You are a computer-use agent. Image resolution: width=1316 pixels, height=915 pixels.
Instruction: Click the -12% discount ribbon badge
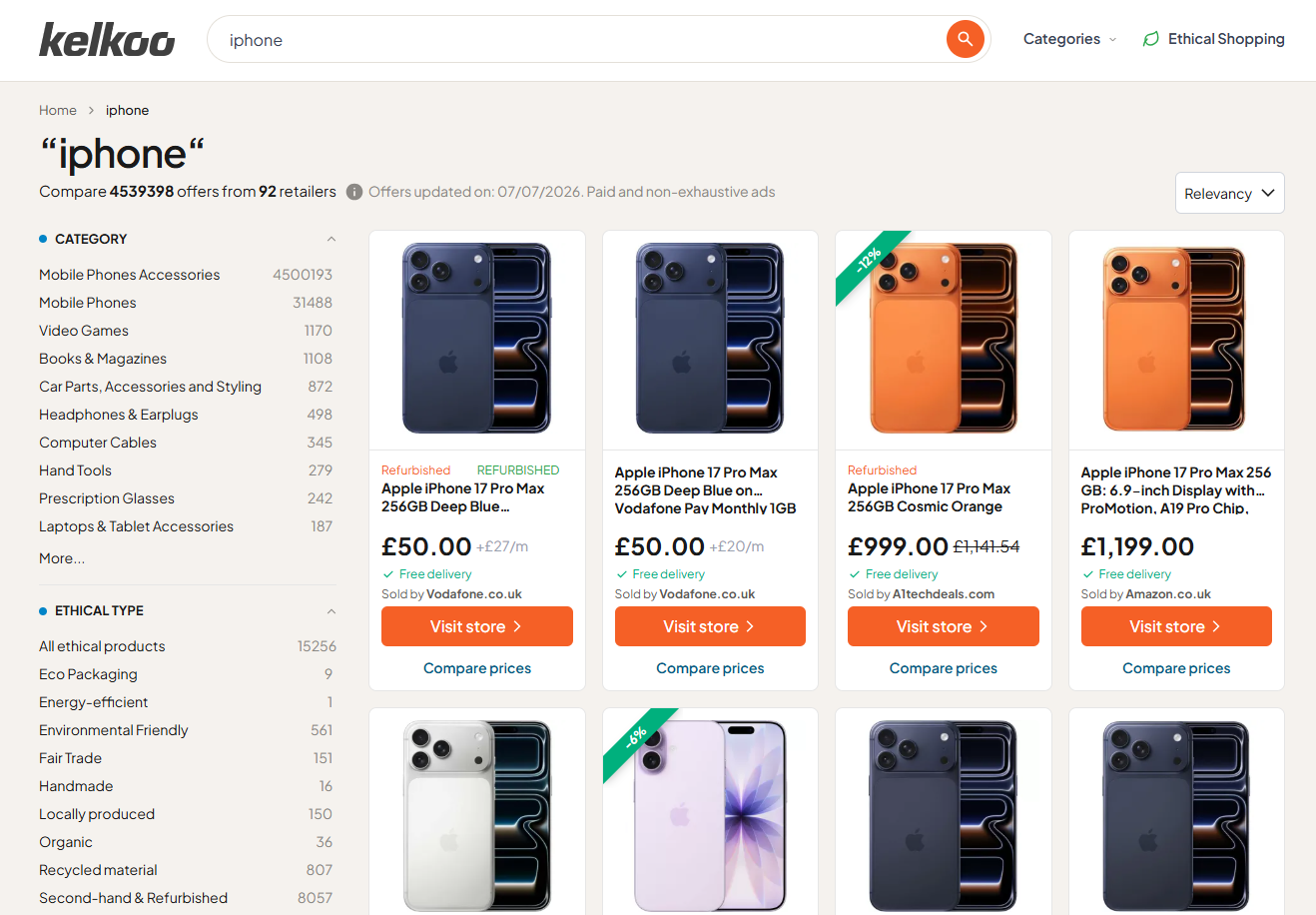[x=869, y=262]
